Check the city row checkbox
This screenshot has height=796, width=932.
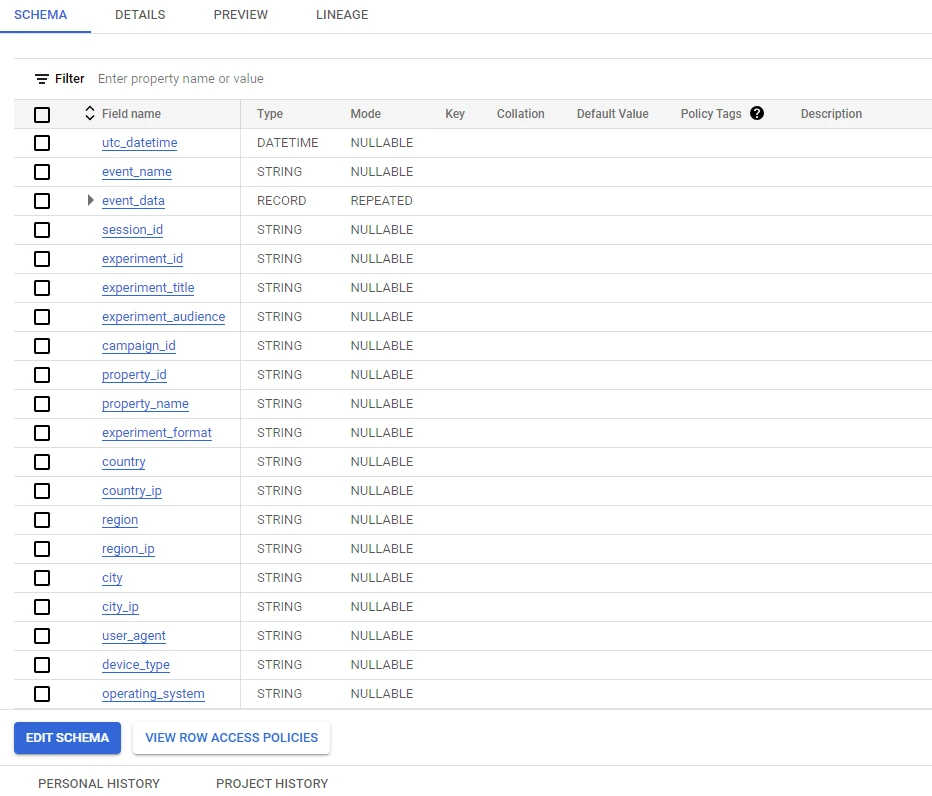[x=42, y=578]
